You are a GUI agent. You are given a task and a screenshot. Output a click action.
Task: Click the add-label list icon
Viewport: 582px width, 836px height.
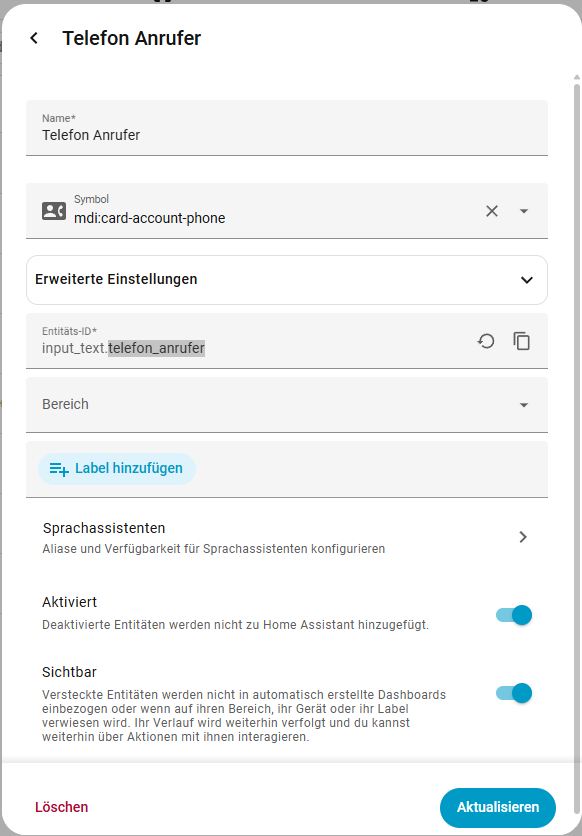[x=59, y=469]
